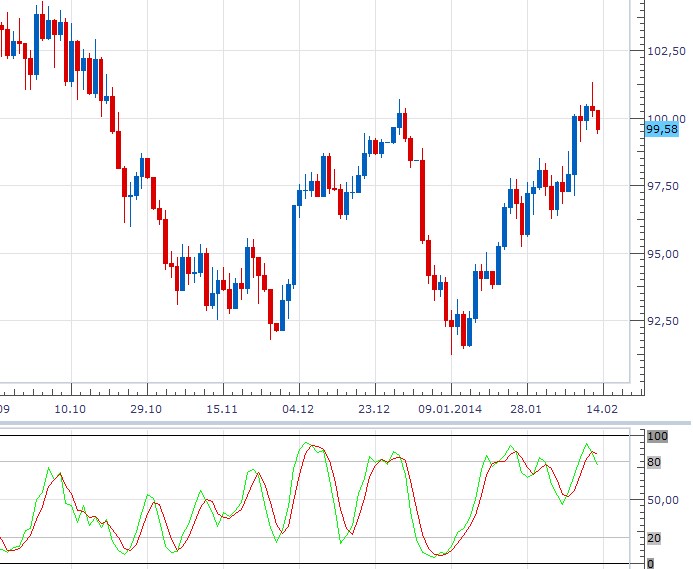This screenshot has height=569, width=693.
Task: Select the 09.01.2014 date label
Action: 450,409
